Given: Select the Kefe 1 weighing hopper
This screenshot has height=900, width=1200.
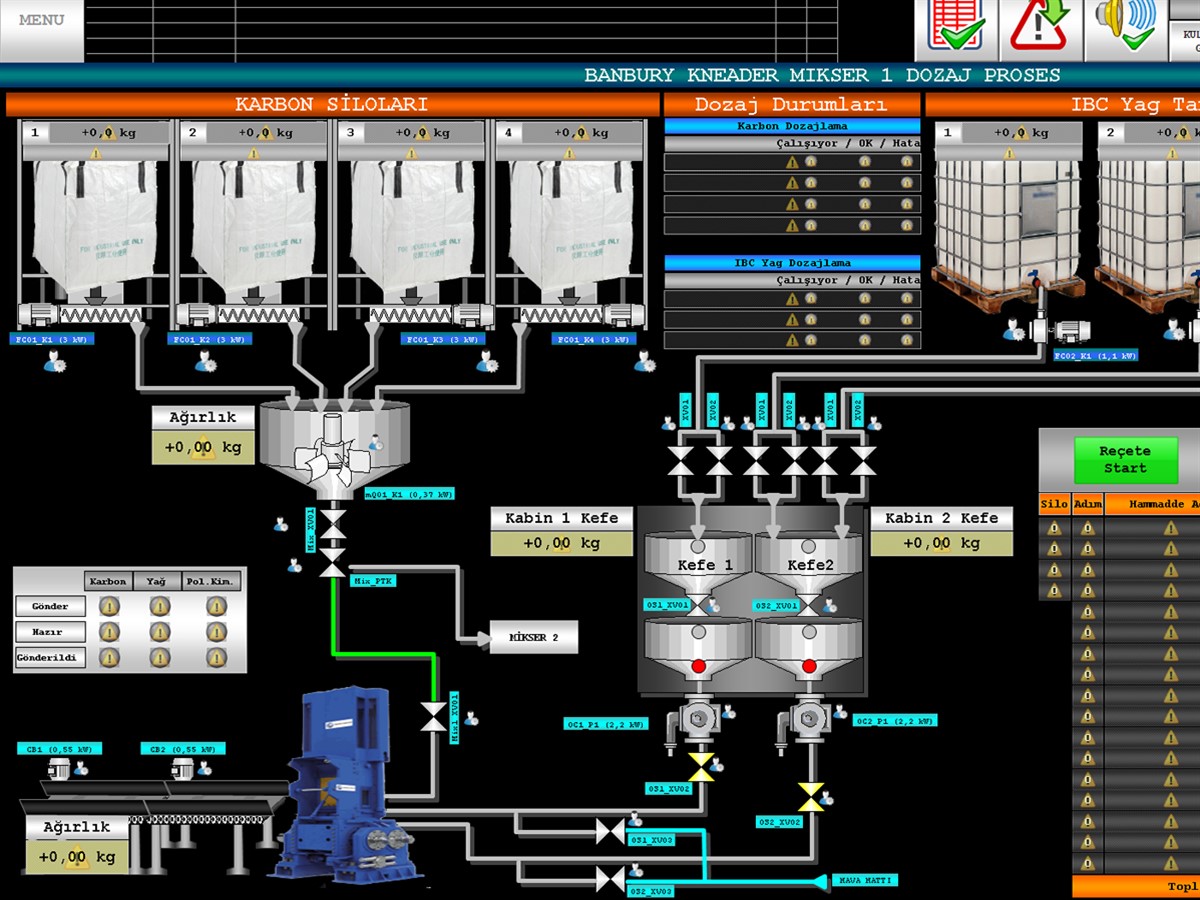Looking at the screenshot, I should coord(698,564).
